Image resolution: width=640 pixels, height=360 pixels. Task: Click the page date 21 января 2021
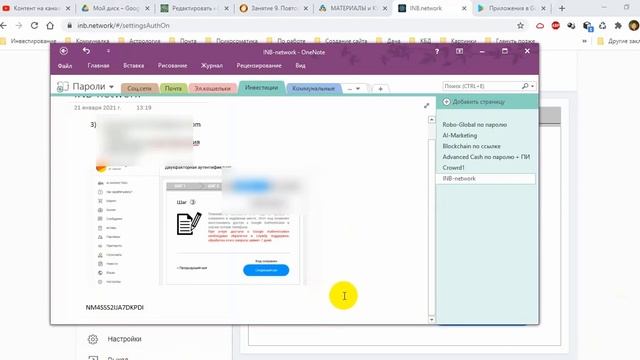point(97,108)
